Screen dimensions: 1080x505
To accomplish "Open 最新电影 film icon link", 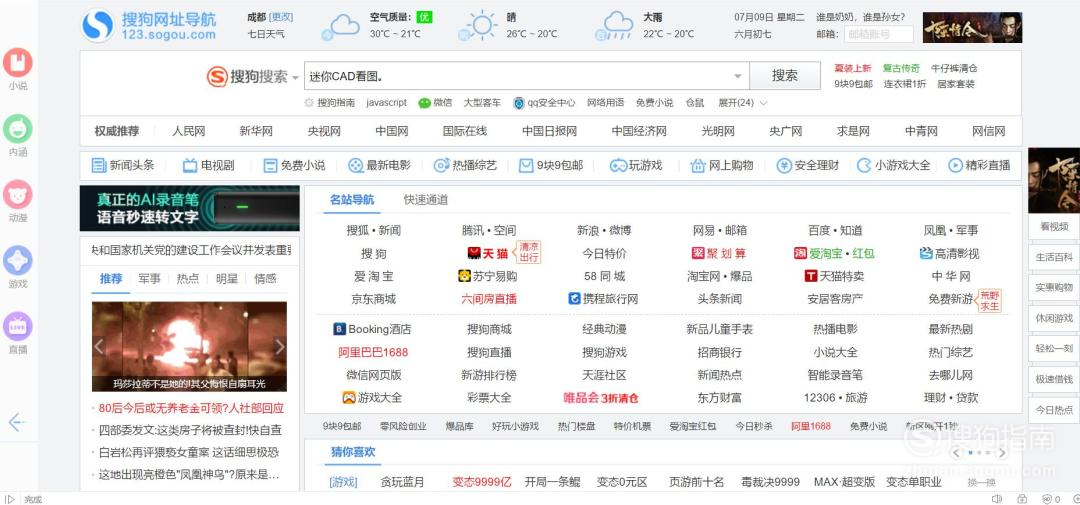I will [x=380, y=165].
